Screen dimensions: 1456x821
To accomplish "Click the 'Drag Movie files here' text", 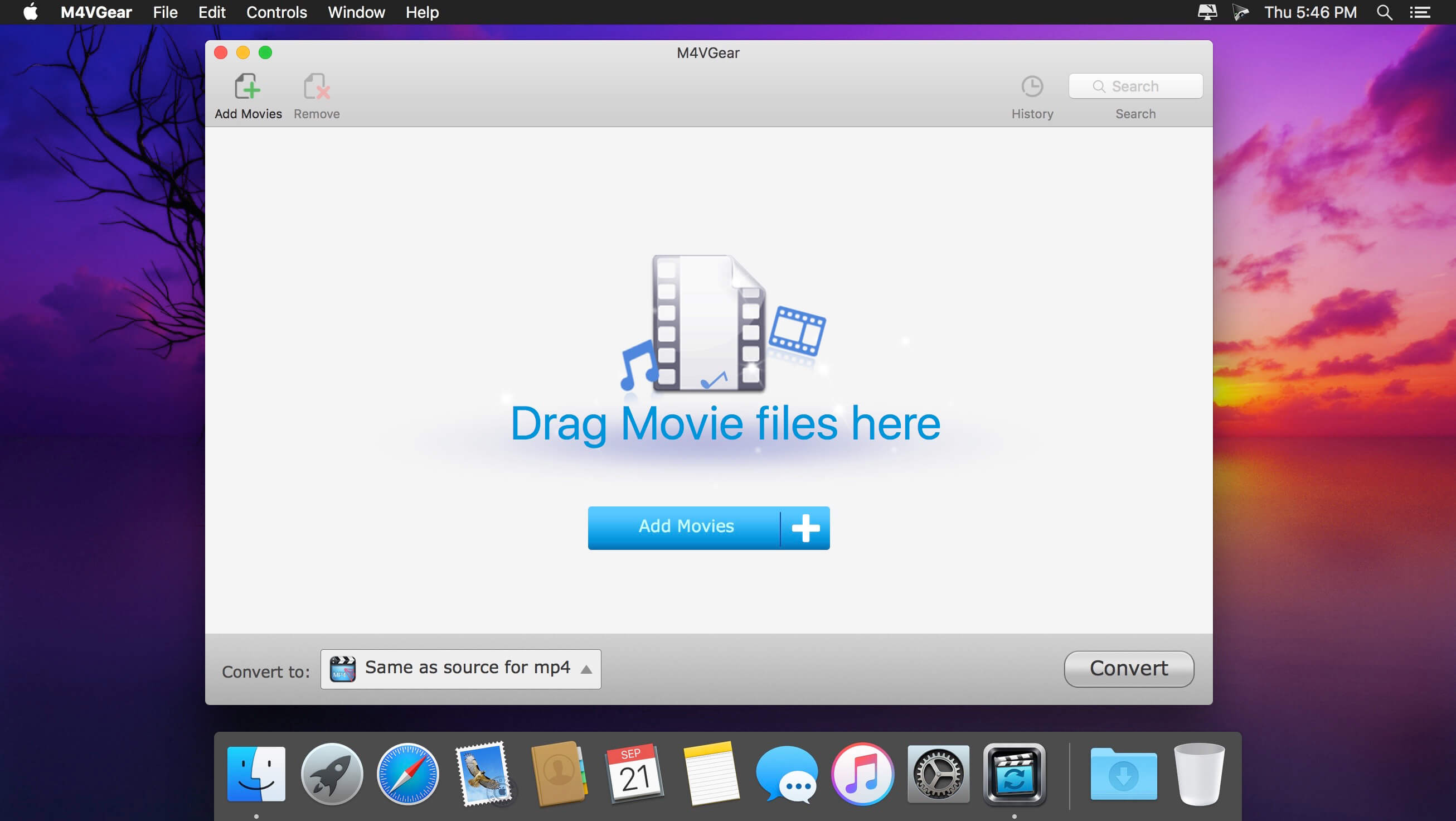I will (725, 424).
